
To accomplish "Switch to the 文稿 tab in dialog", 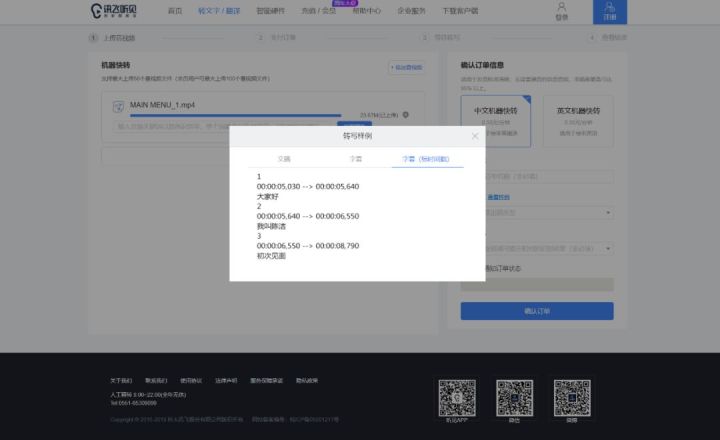I will coord(284,159).
